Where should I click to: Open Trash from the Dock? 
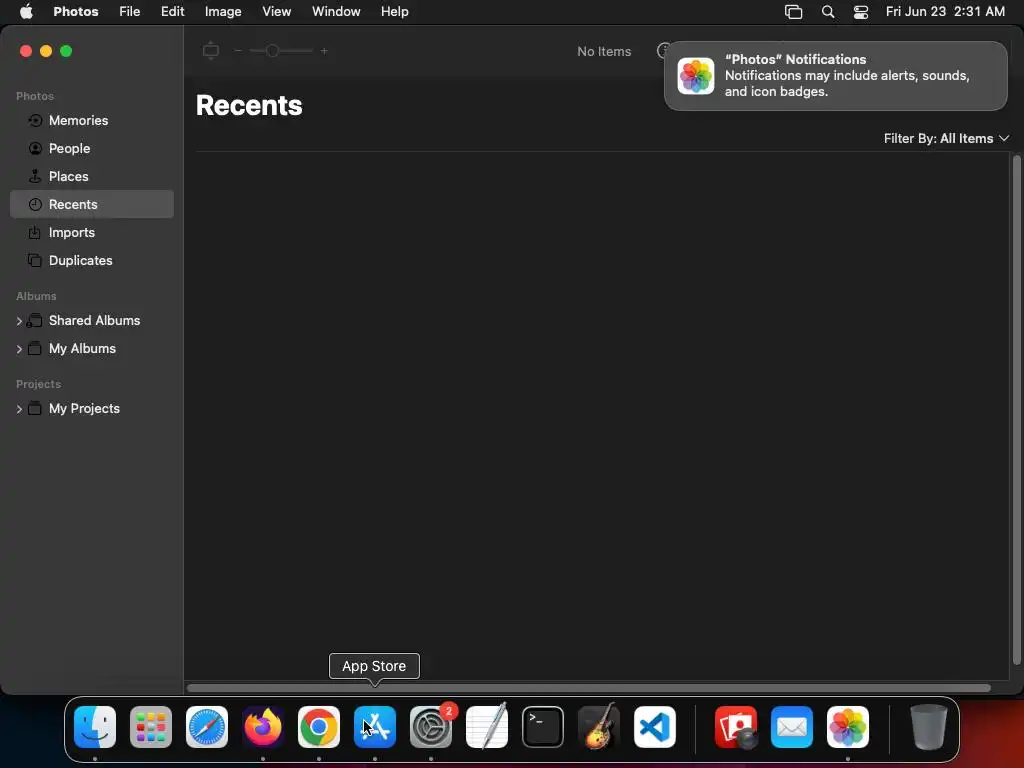coord(928,727)
